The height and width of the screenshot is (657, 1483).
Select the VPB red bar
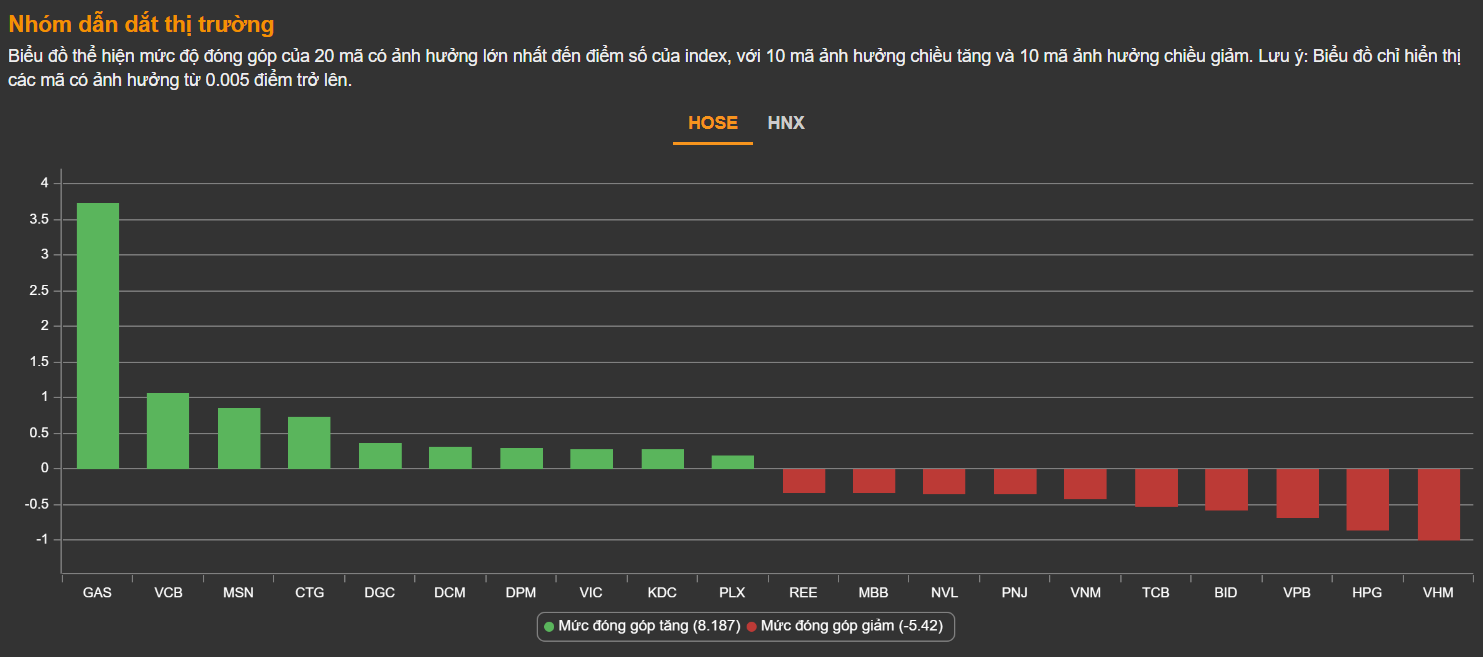1297,493
